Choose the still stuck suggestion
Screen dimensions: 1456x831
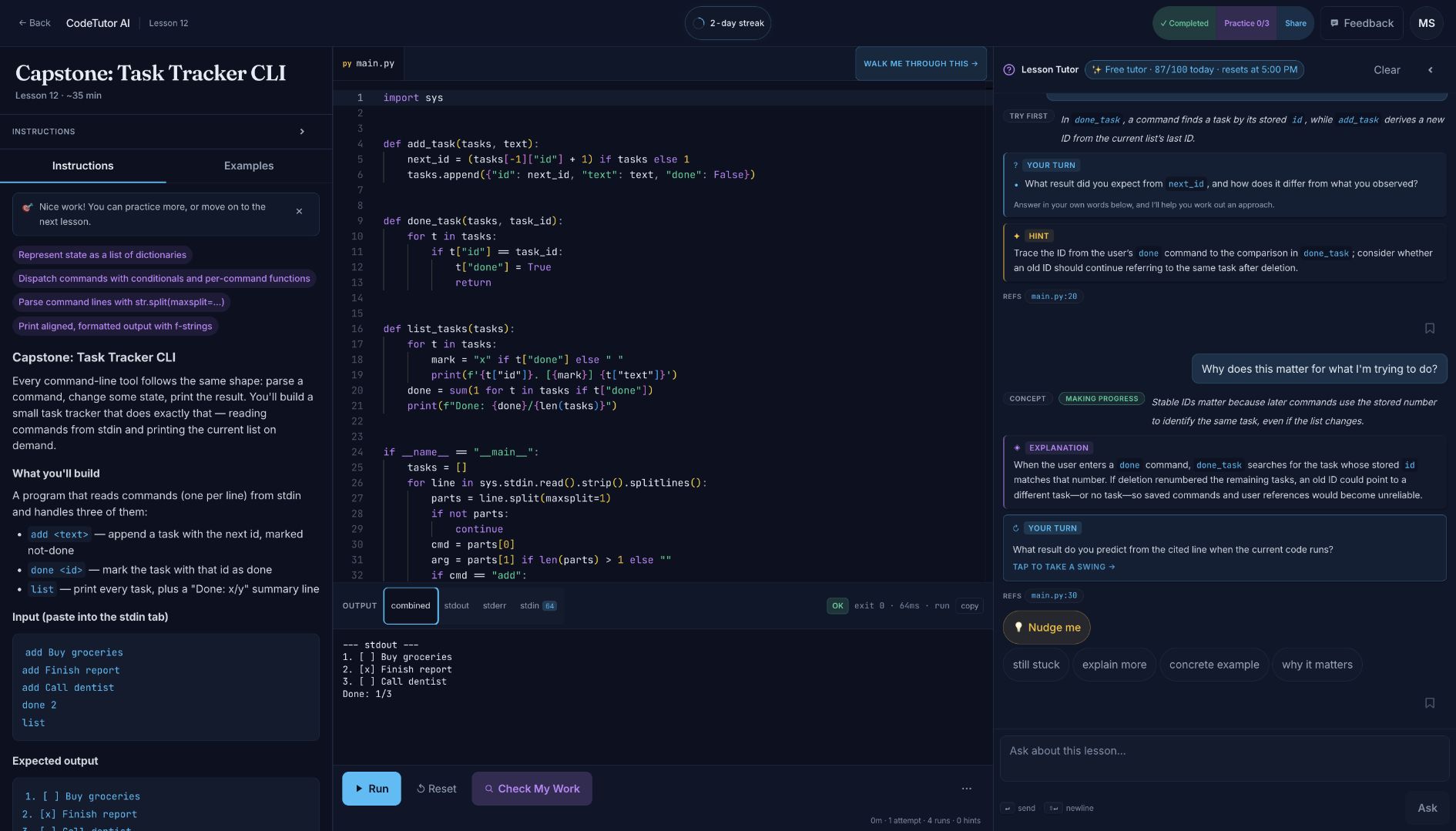[x=1035, y=665]
